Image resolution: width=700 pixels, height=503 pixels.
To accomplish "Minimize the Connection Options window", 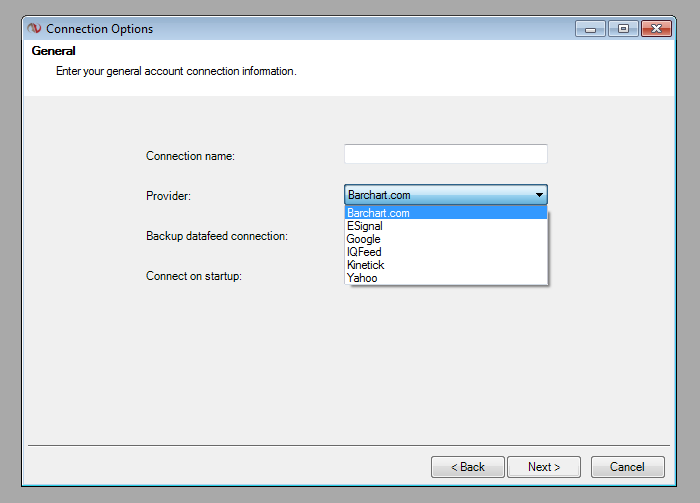I will pos(590,29).
